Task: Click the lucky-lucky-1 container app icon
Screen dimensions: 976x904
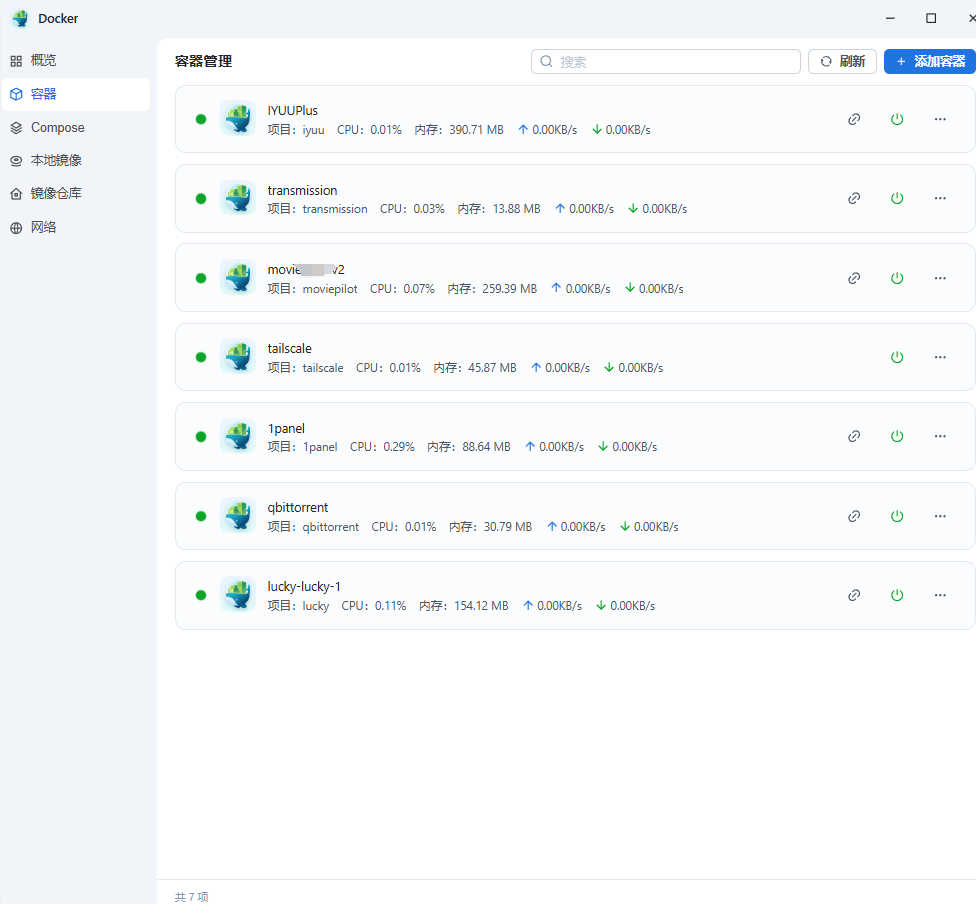Action: pos(238,595)
